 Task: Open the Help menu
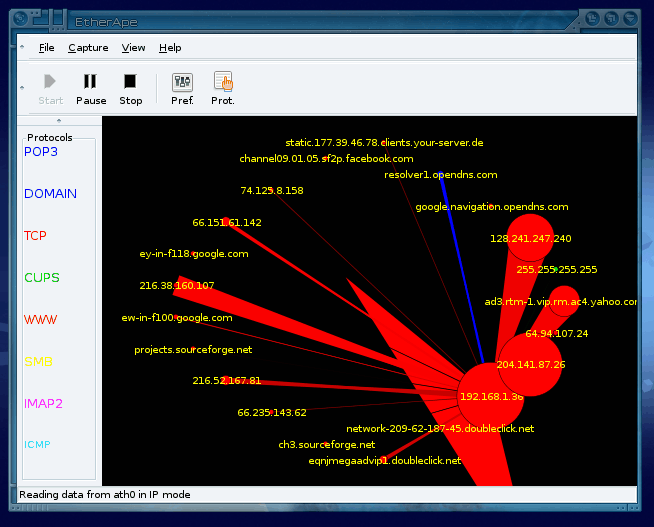tap(170, 48)
